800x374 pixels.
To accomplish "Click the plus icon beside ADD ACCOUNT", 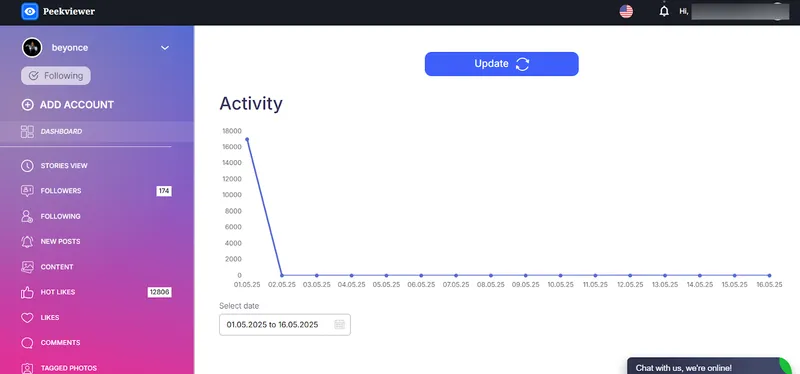I will coord(28,105).
